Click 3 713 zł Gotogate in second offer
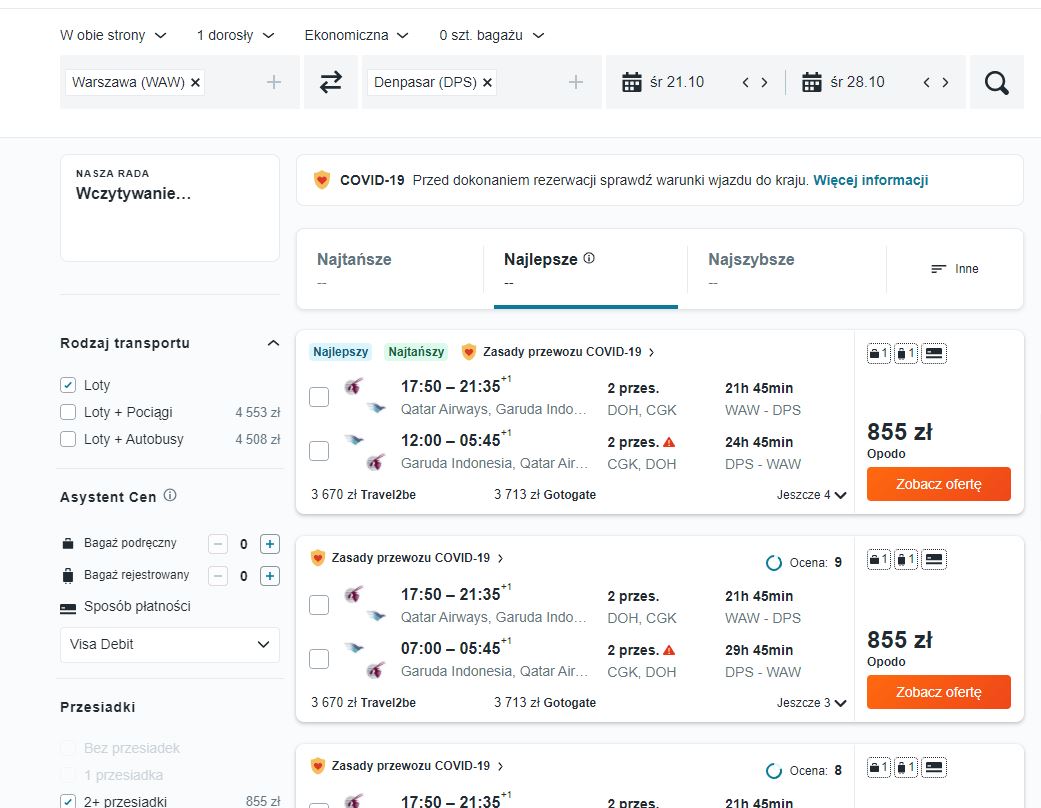 (x=545, y=702)
